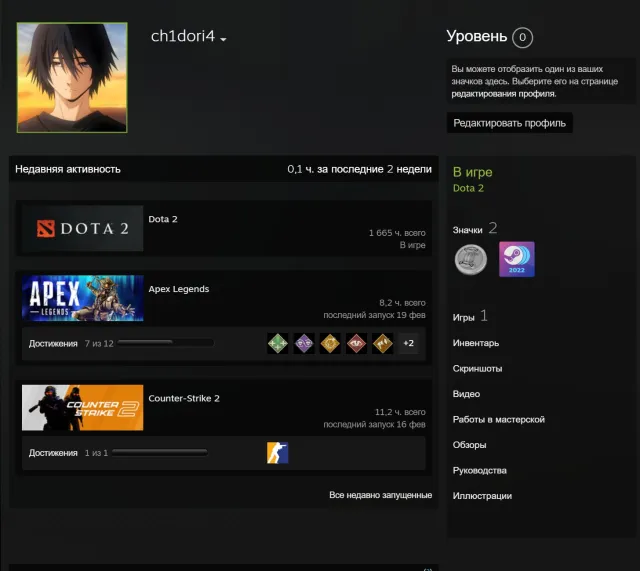This screenshot has height=571, width=640.
Task: Click the purple Apex Legends achievement icon
Action: 304,343
